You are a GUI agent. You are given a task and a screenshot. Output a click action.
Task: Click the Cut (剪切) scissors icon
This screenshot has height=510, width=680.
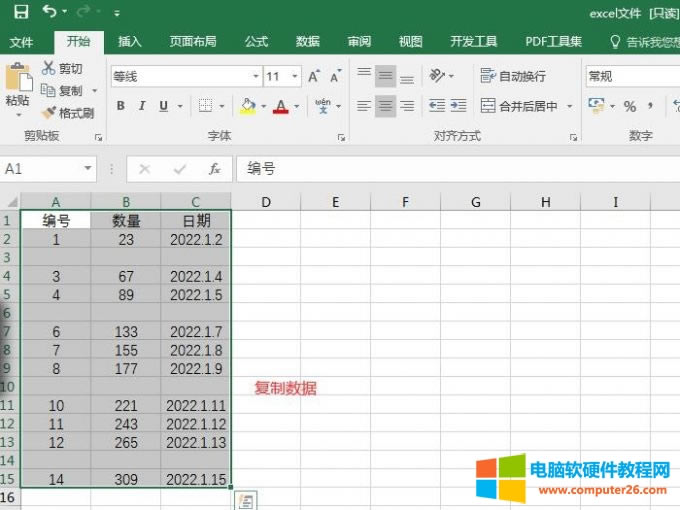[49, 69]
